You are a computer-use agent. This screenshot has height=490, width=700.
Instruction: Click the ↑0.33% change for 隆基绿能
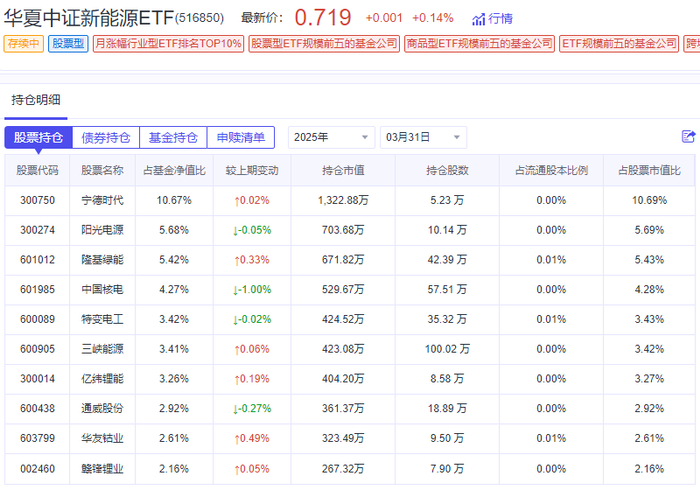(x=252, y=260)
